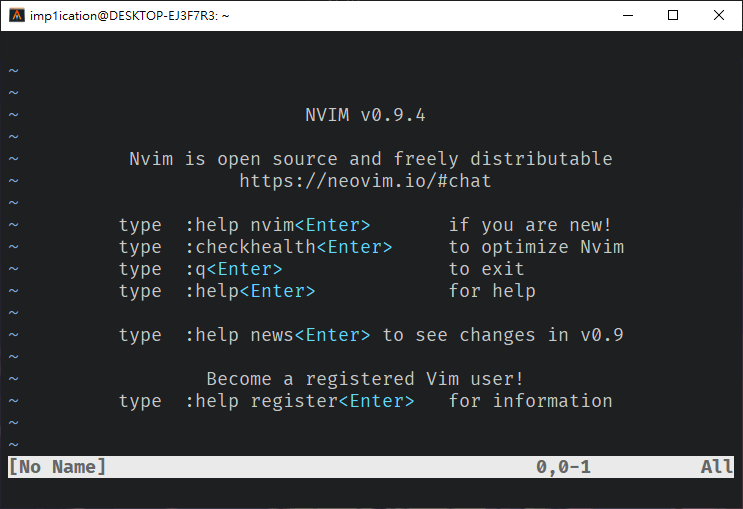Image resolution: width=743 pixels, height=509 pixels.
Task: Click the NVIM v0.9.4 version heading
Action: tap(365, 115)
